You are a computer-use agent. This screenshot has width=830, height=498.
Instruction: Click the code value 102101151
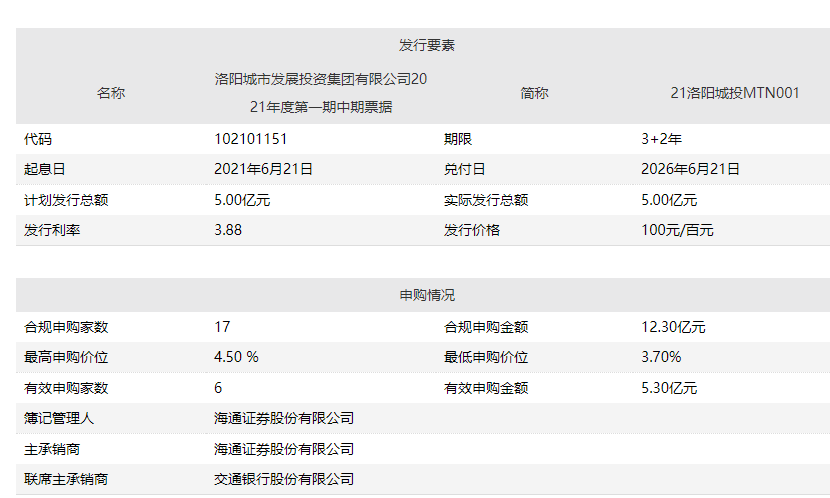(x=250, y=139)
